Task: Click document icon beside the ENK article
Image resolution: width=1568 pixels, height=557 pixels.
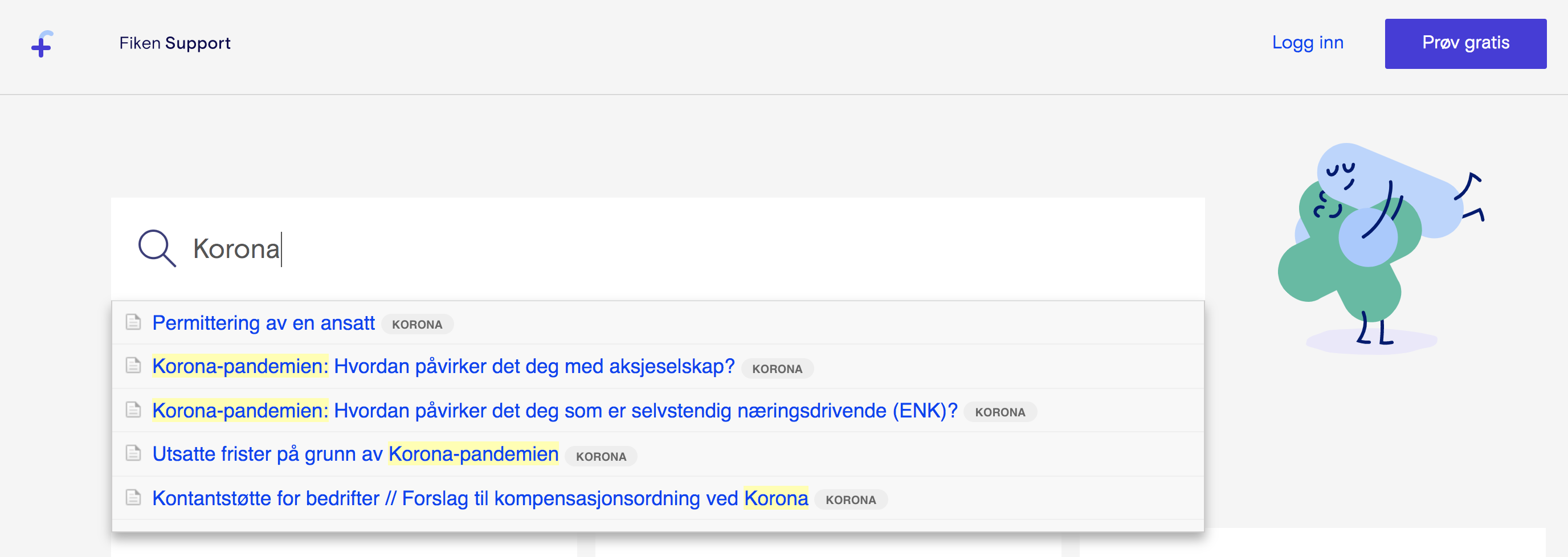Action: [x=133, y=409]
